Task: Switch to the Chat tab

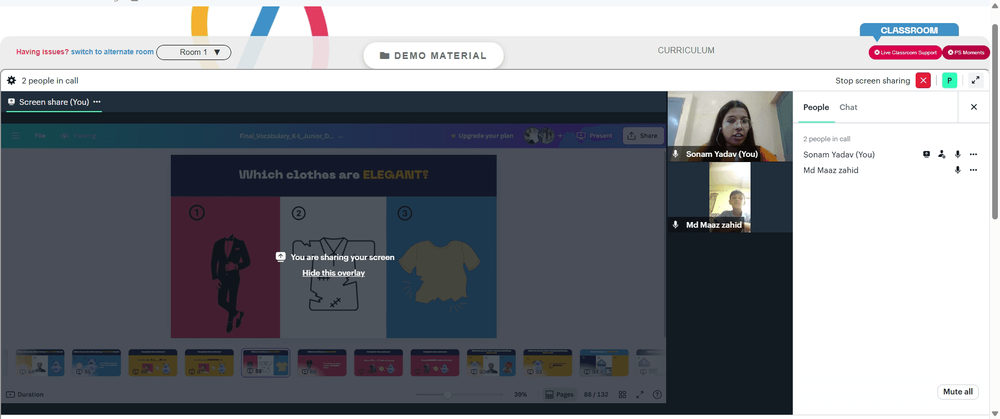Action: click(x=848, y=107)
